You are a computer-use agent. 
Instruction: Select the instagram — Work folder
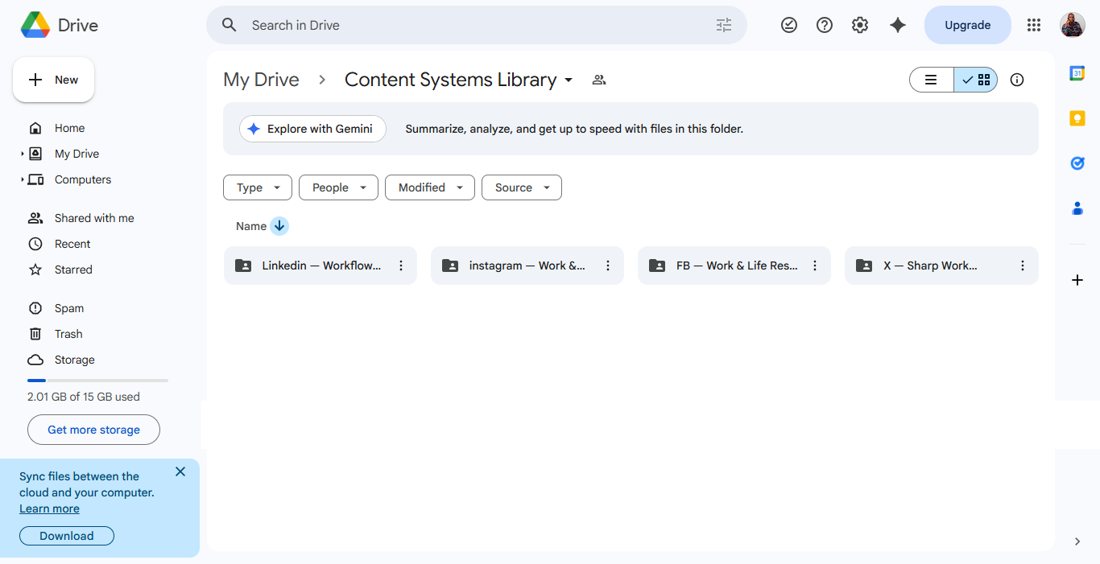point(527,266)
